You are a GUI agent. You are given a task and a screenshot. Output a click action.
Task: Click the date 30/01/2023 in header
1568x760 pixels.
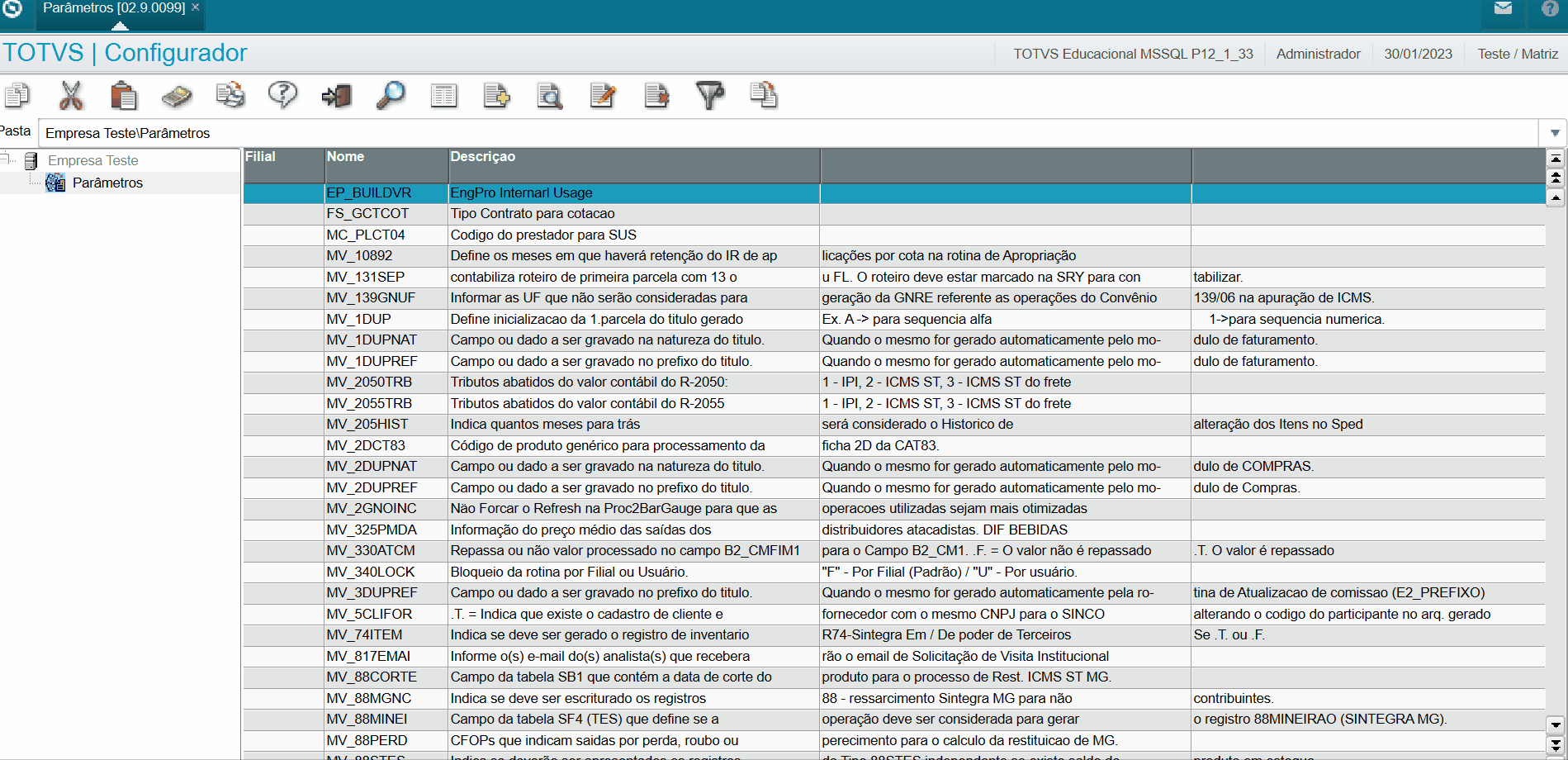pyautogui.click(x=1418, y=54)
